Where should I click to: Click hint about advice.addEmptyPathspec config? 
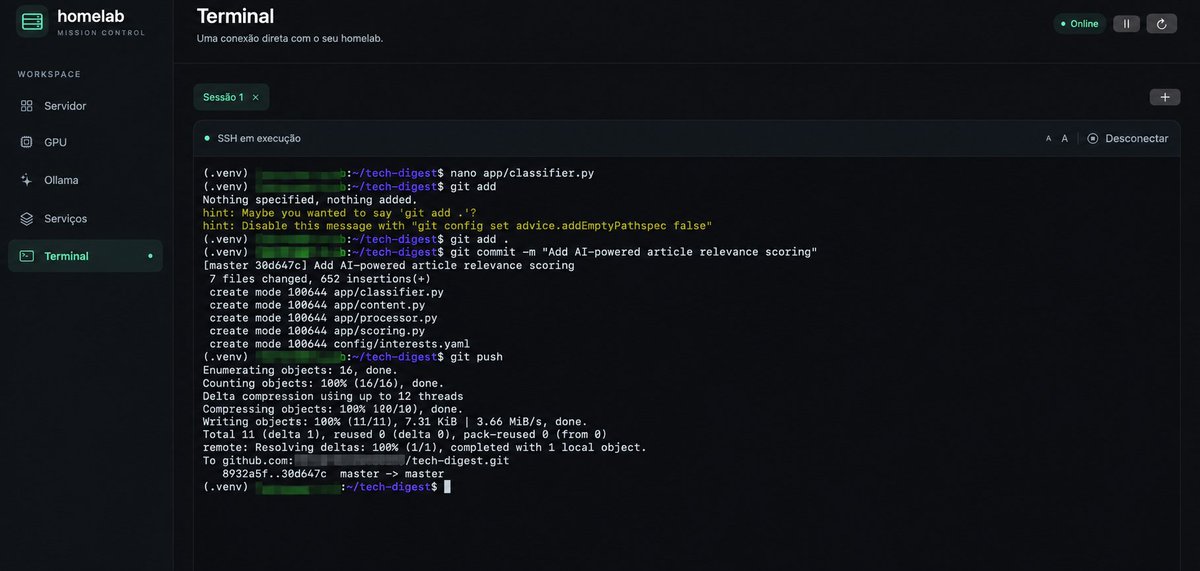pos(457,226)
